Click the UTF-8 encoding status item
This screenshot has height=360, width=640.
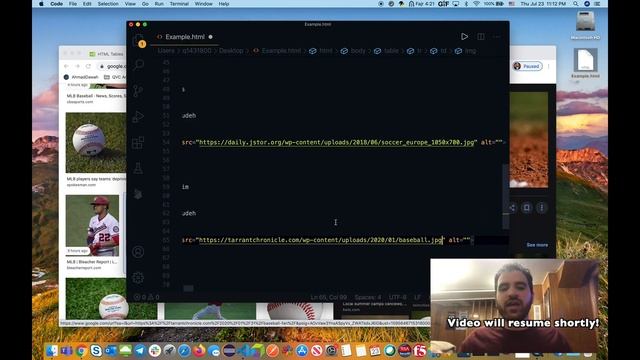coord(398,297)
